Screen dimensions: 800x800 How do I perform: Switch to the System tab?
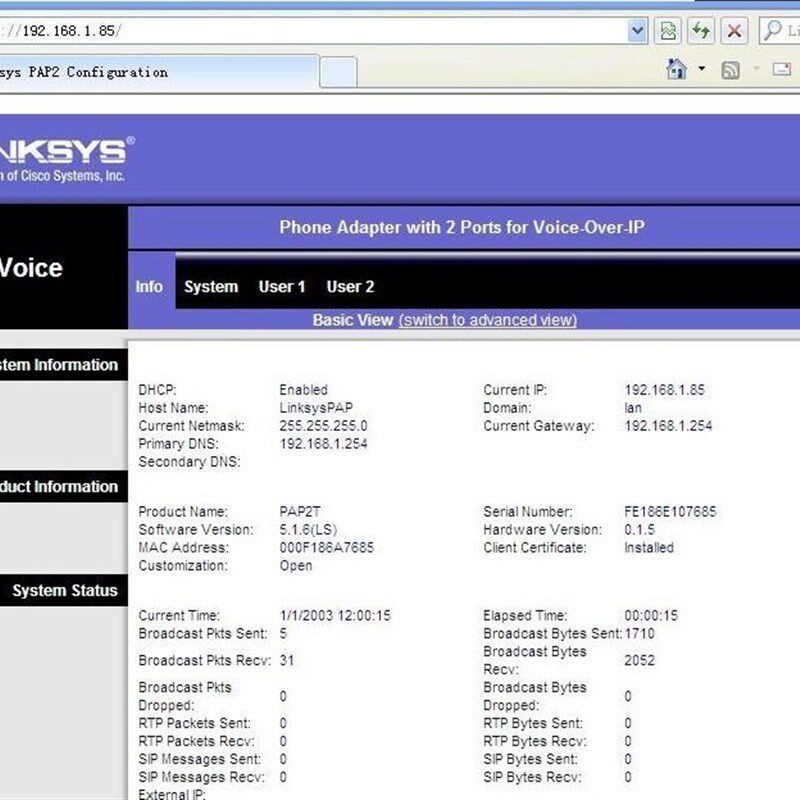[x=210, y=287]
